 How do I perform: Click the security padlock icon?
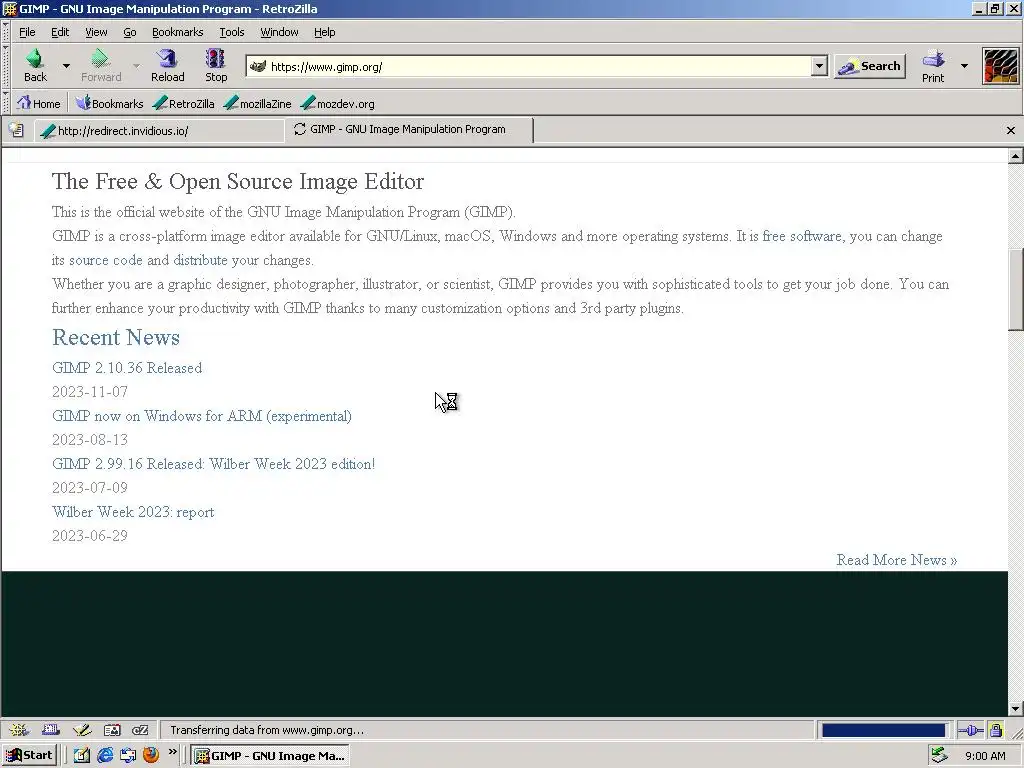[x=995, y=730]
